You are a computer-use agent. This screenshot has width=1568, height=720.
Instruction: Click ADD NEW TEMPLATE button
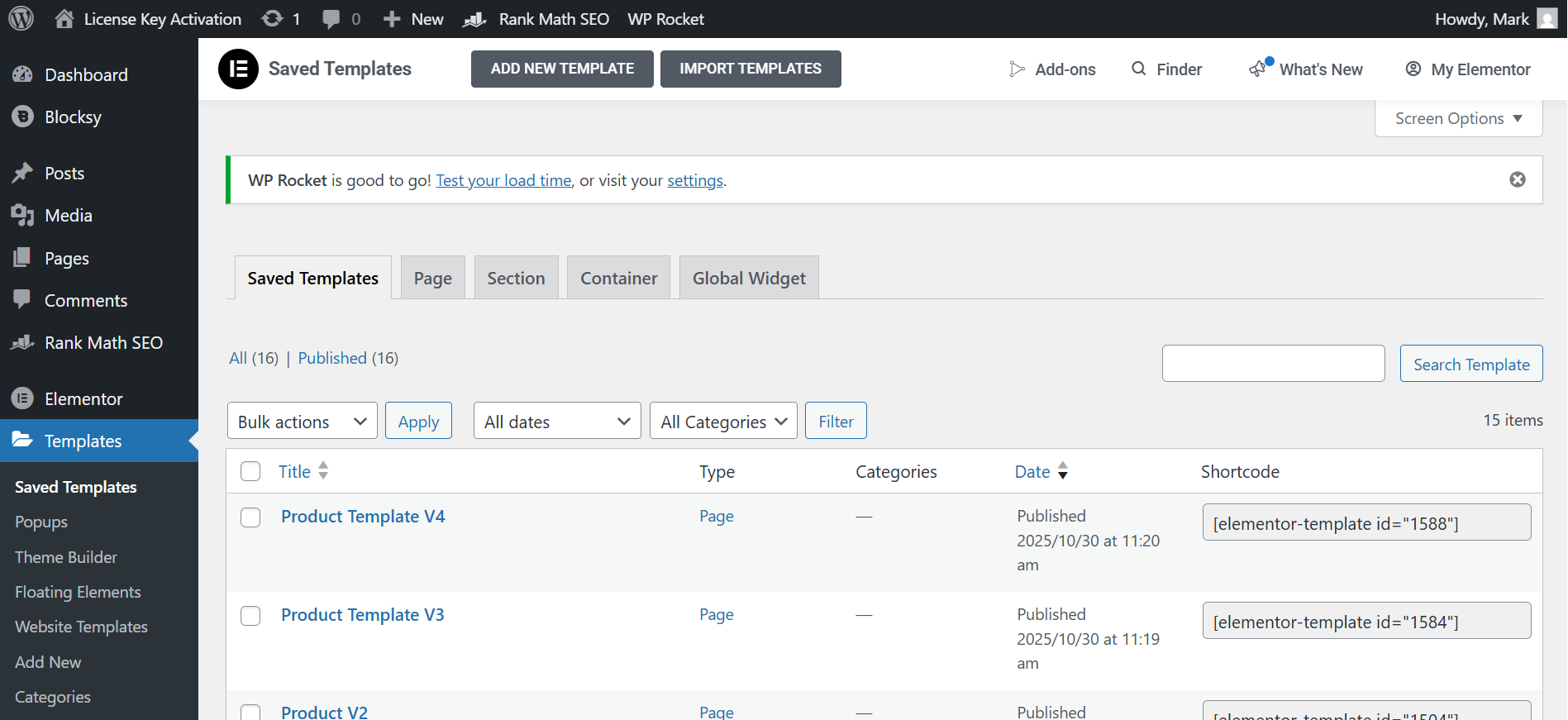[x=562, y=69]
